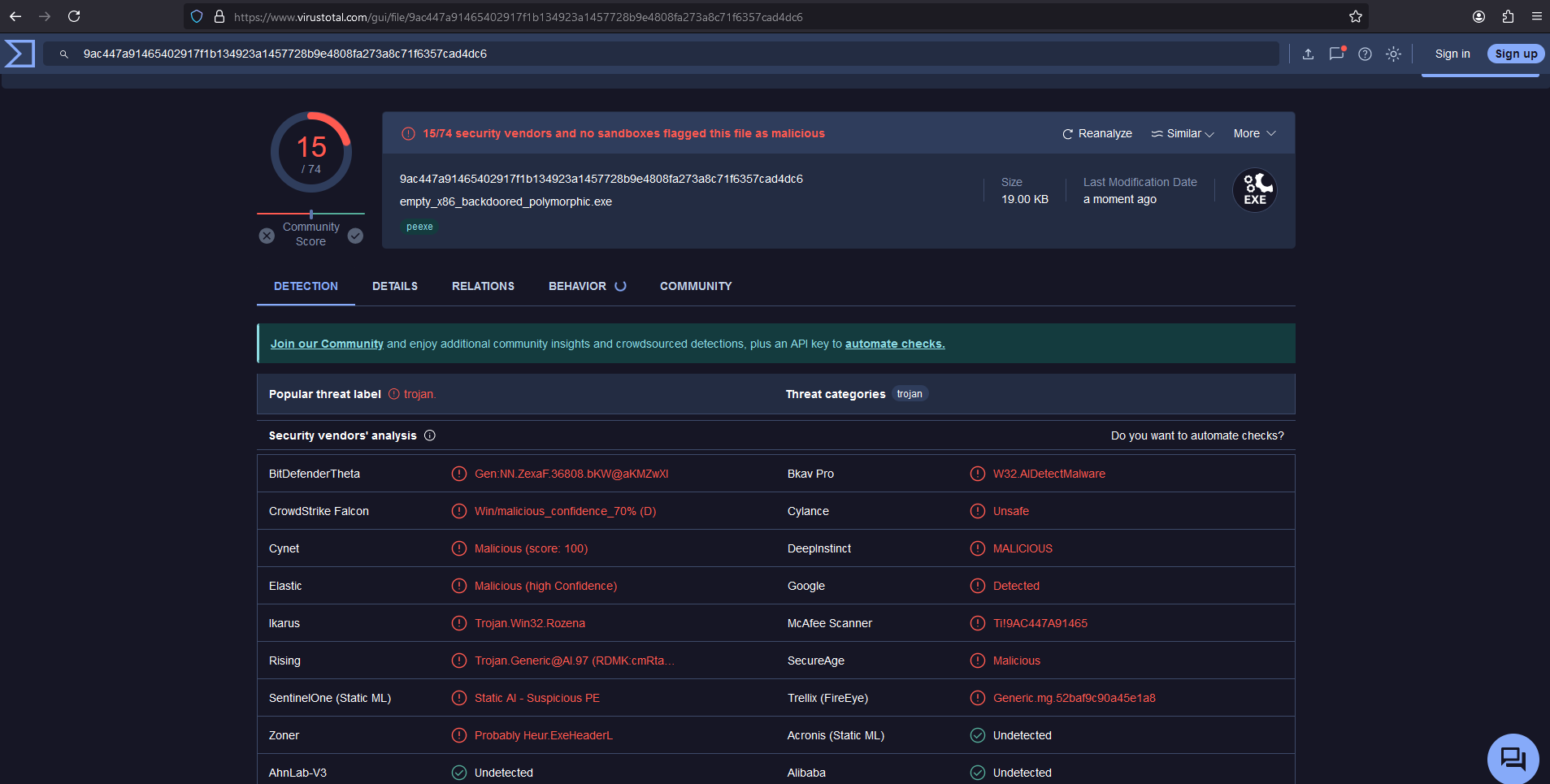Toggle the light/dark theme sun icon
The height and width of the screenshot is (784, 1550).
click(x=1393, y=54)
